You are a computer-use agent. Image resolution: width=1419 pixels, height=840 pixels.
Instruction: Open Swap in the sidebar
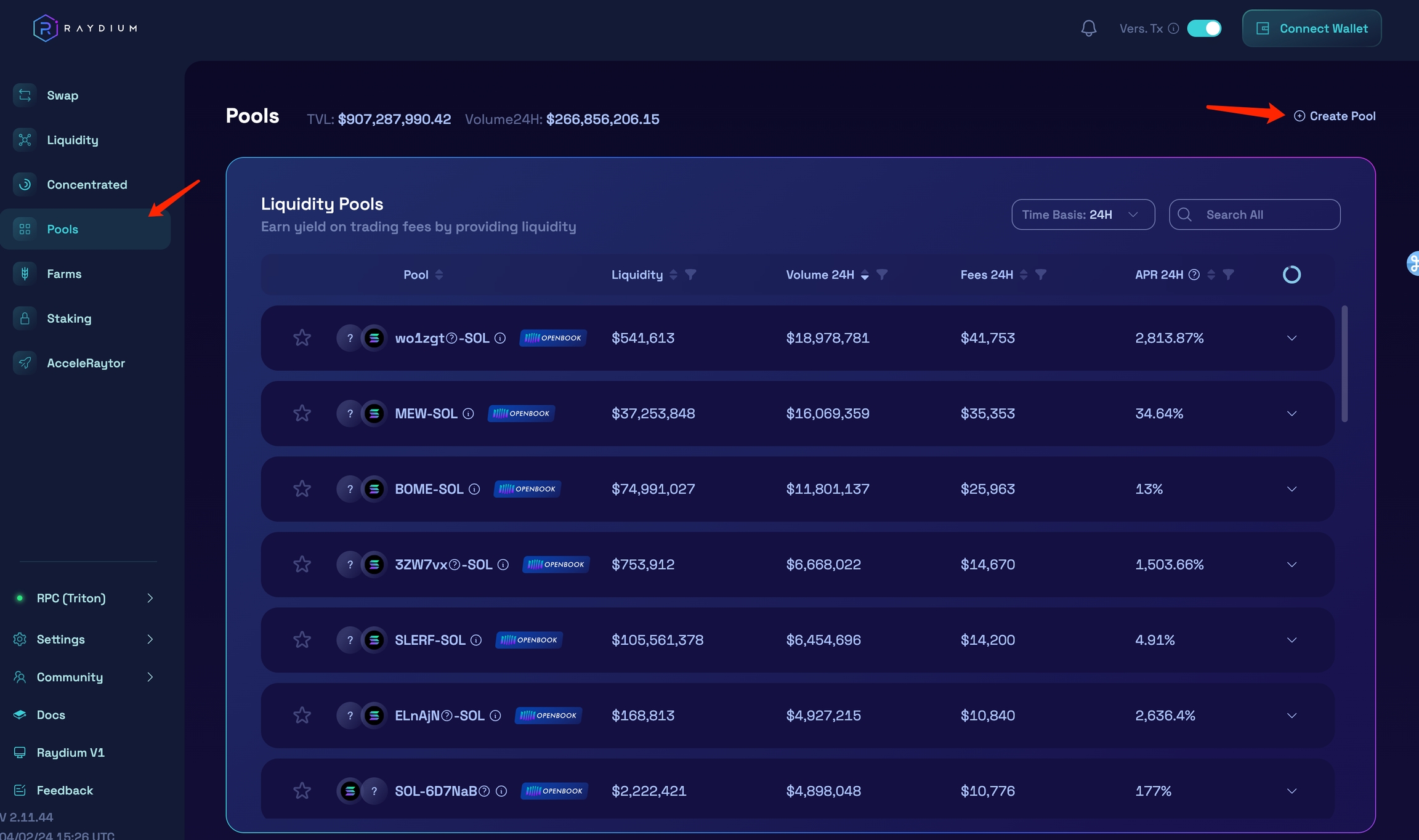(62, 95)
